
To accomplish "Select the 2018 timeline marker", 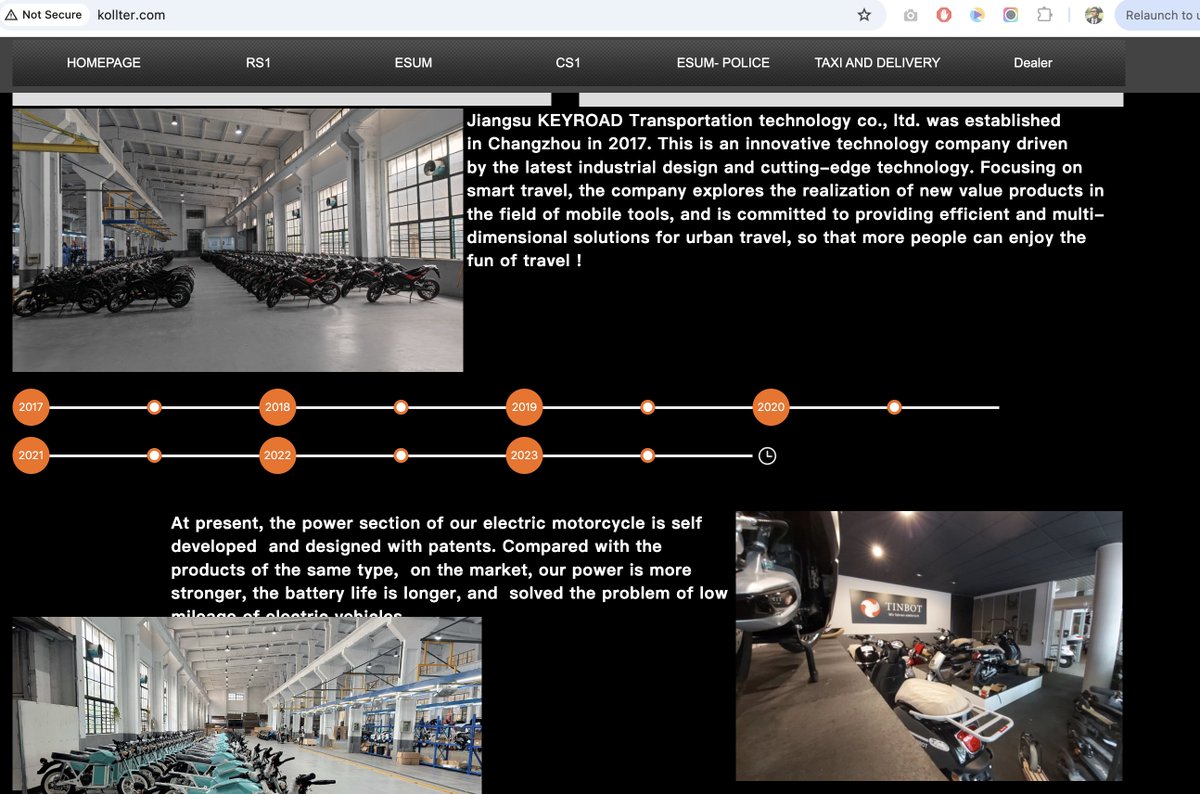I will tap(277, 407).
